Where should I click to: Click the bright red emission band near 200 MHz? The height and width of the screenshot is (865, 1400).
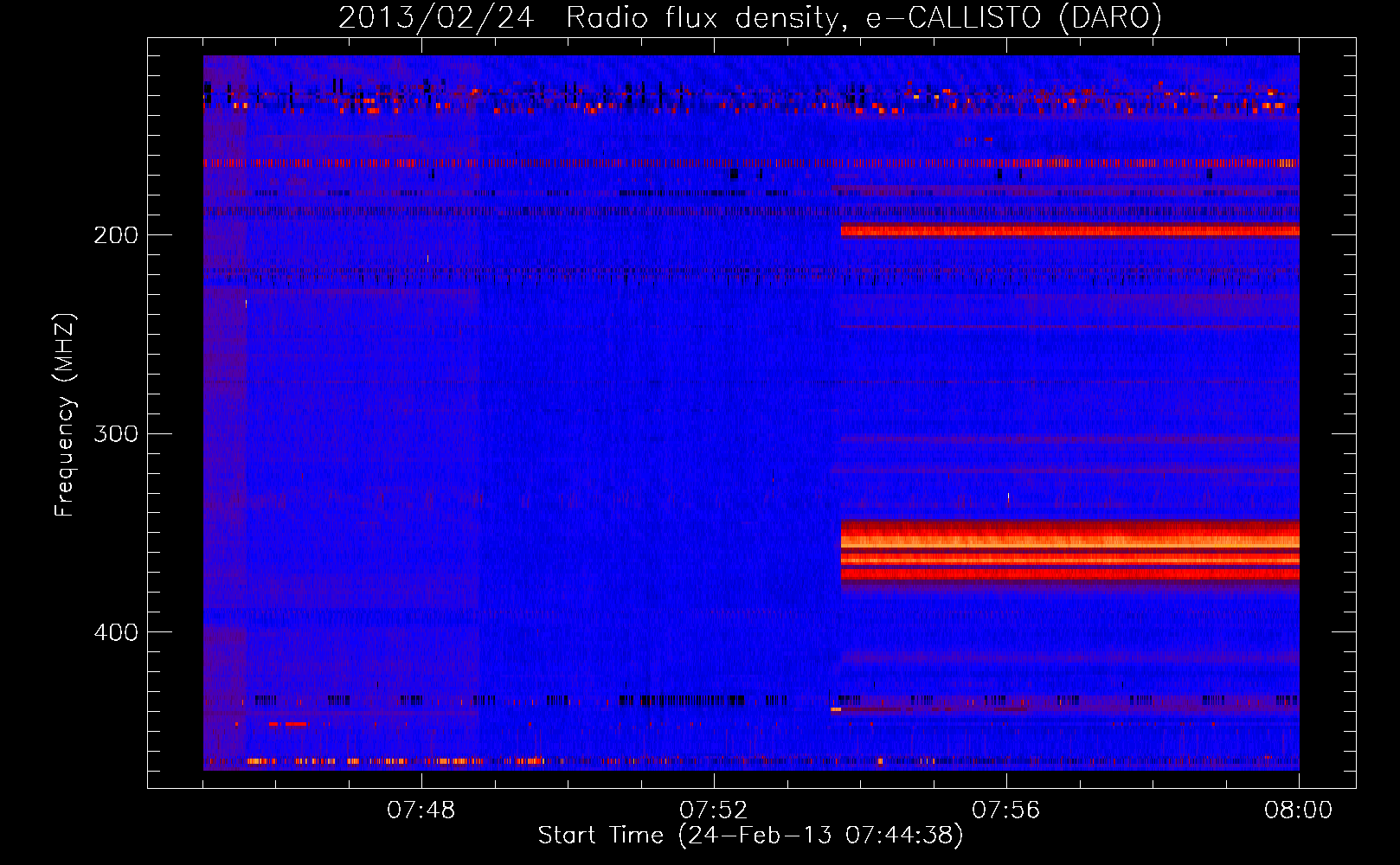[1069, 230]
